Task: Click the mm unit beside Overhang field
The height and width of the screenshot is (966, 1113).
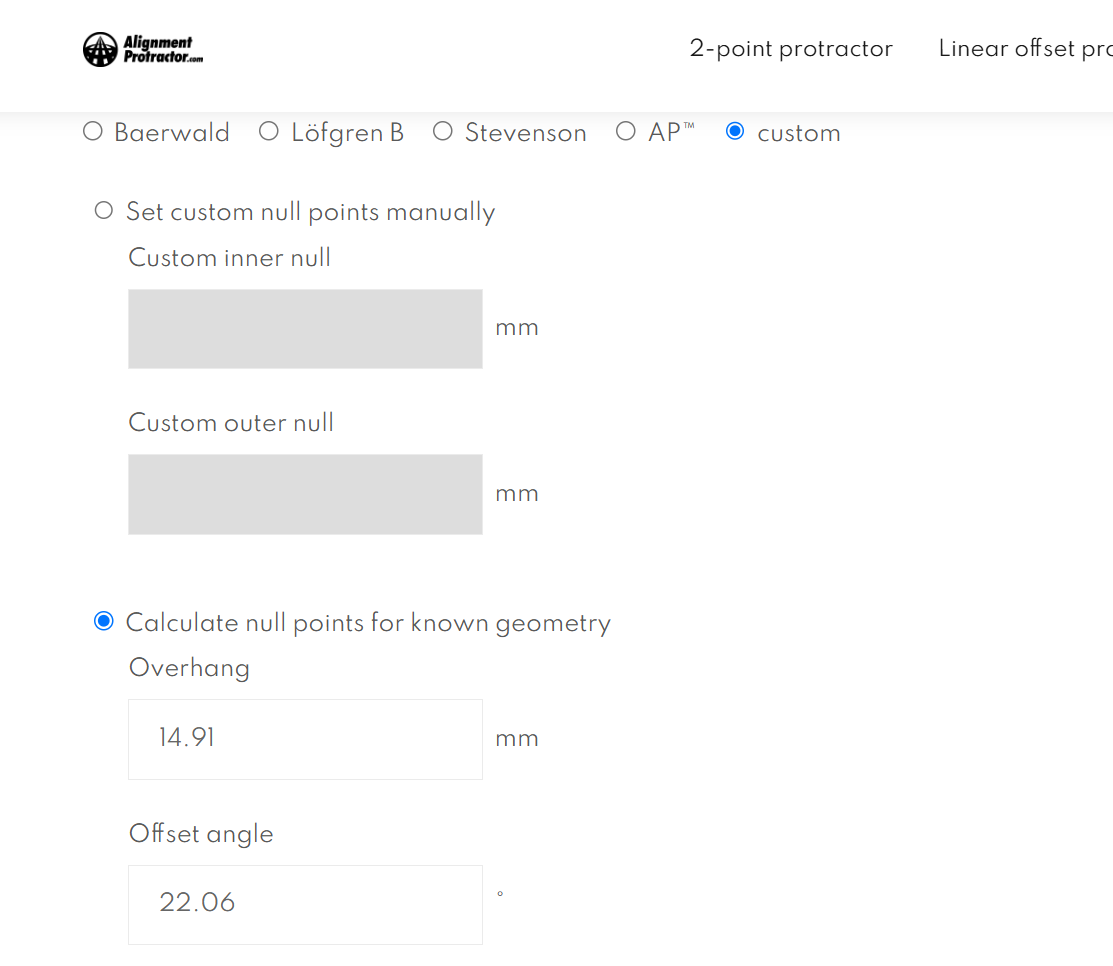Action: (x=517, y=739)
